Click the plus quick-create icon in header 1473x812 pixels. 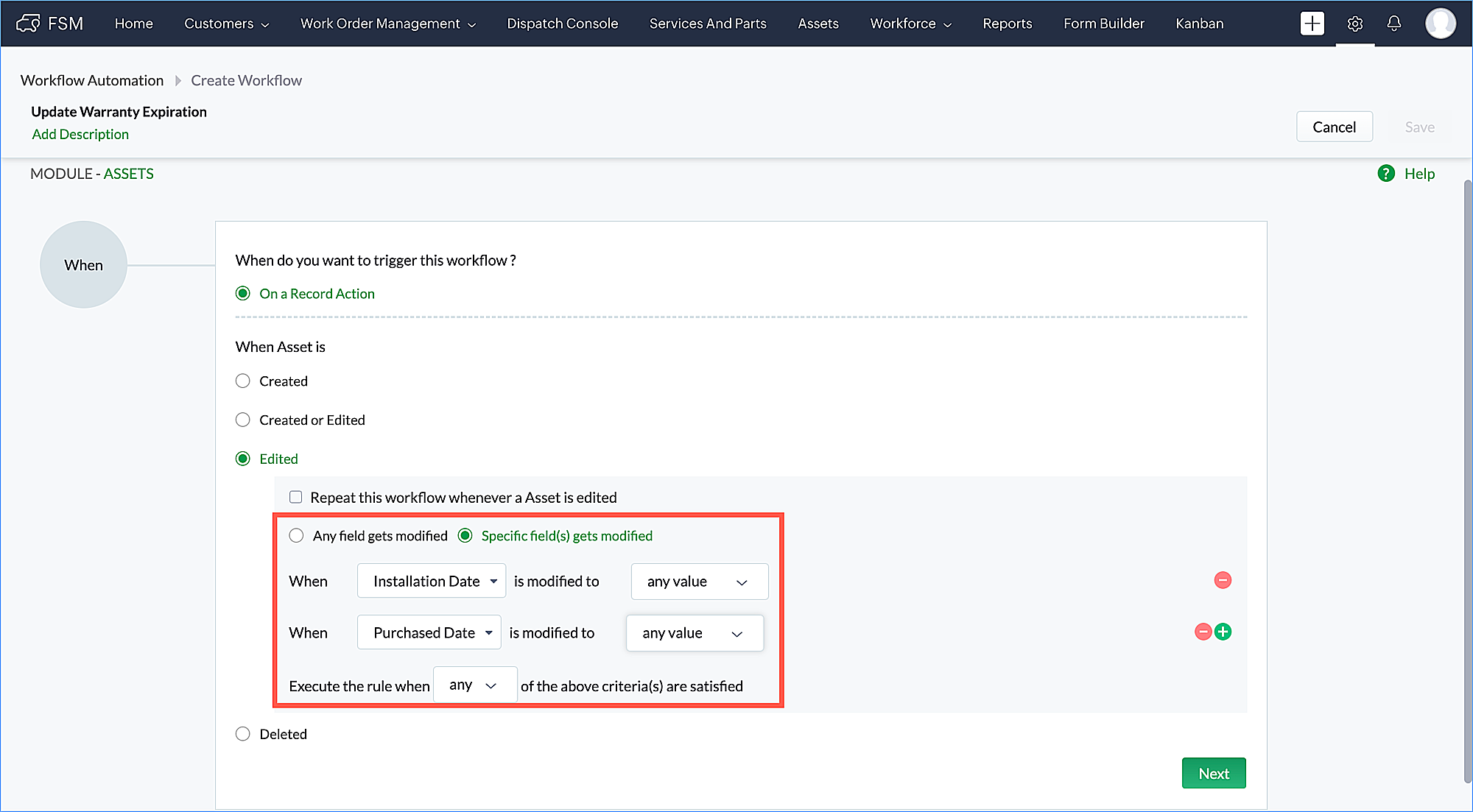[1312, 23]
